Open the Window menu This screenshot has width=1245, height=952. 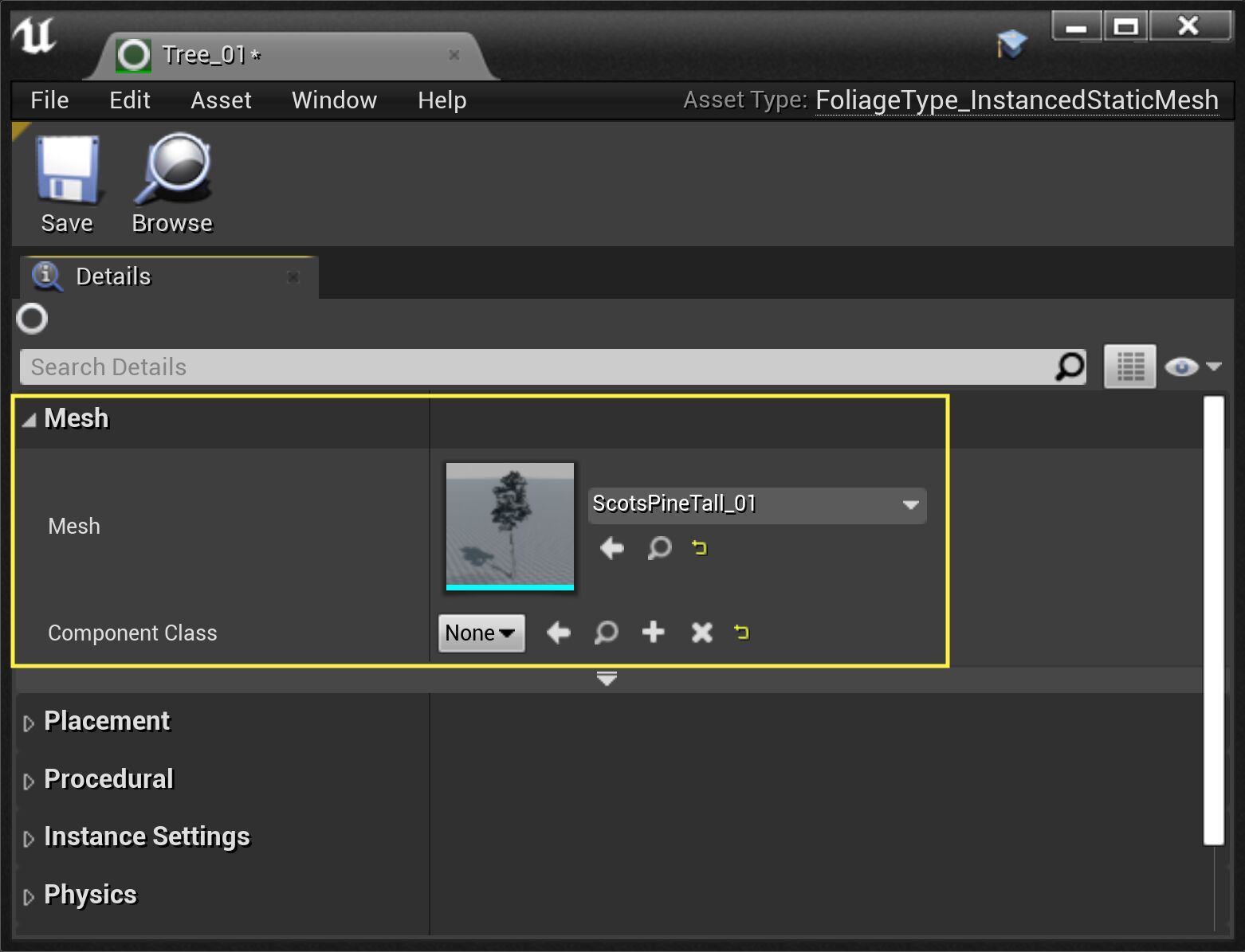(334, 100)
